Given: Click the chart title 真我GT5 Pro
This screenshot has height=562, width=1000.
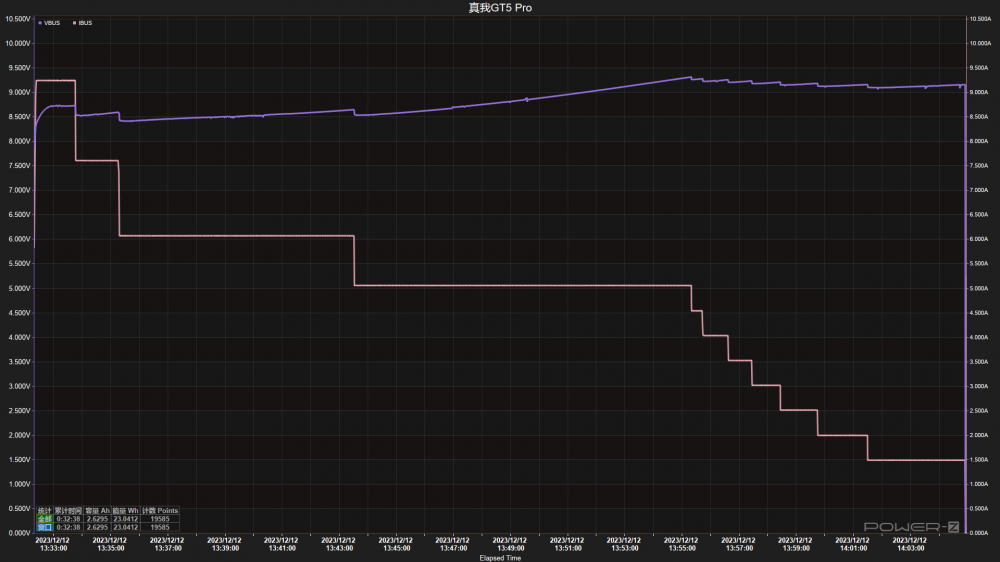Looking at the screenshot, I should pyautogui.click(x=500, y=8).
